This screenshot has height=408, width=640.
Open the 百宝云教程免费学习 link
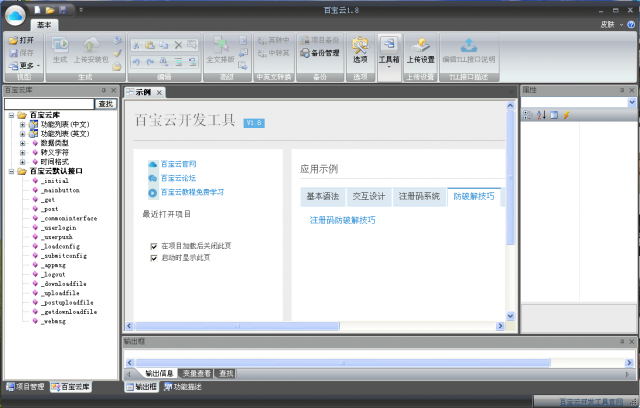click(x=192, y=192)
